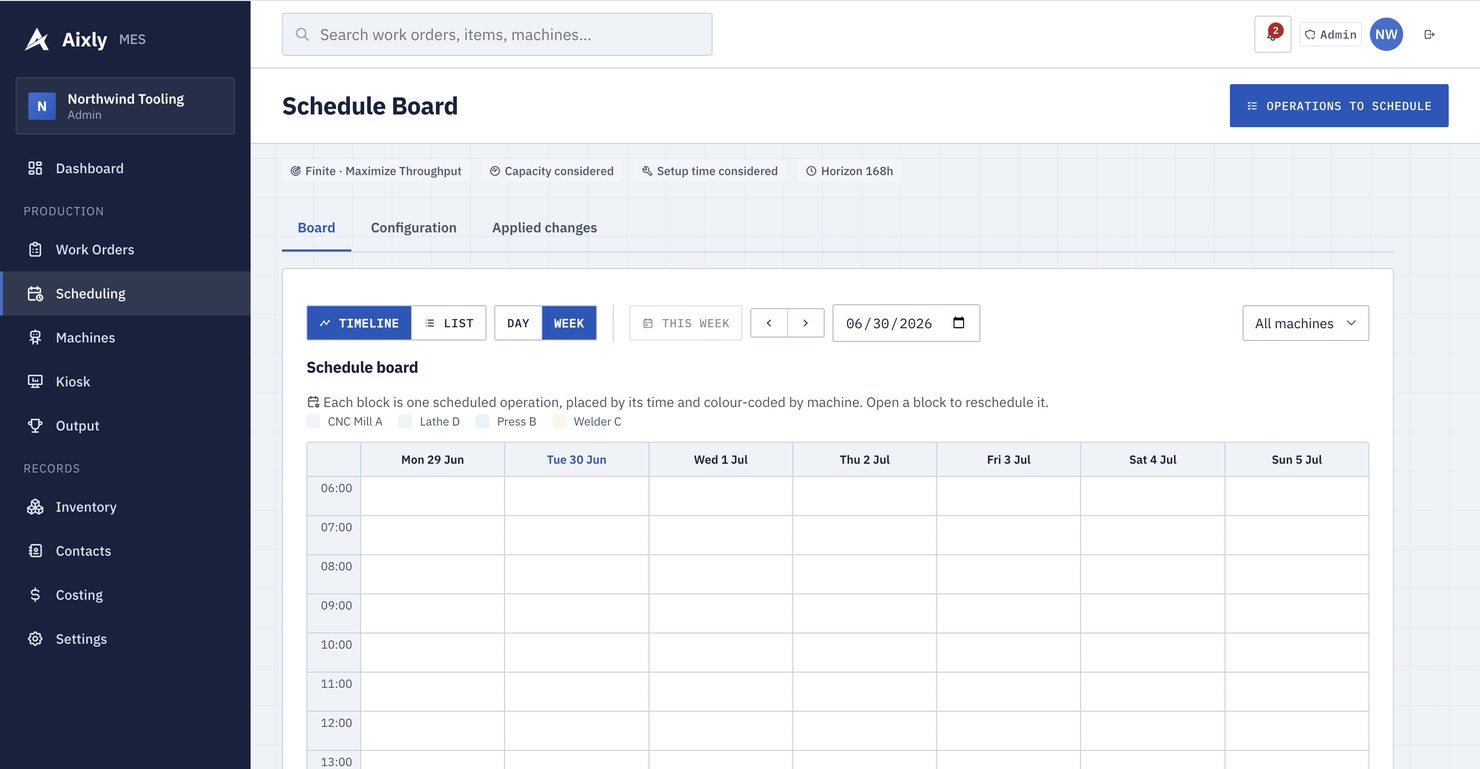
Task: Open Contacts in sidebar
Action: (x=125, y=551)
